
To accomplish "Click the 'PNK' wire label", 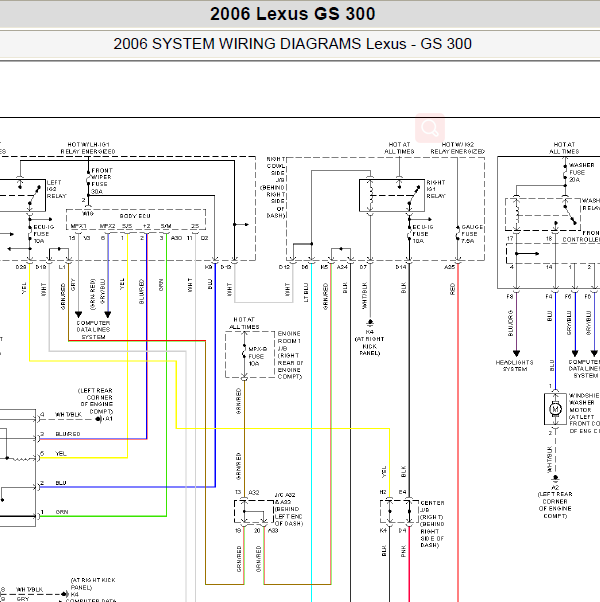I will [x=403, y=551].
